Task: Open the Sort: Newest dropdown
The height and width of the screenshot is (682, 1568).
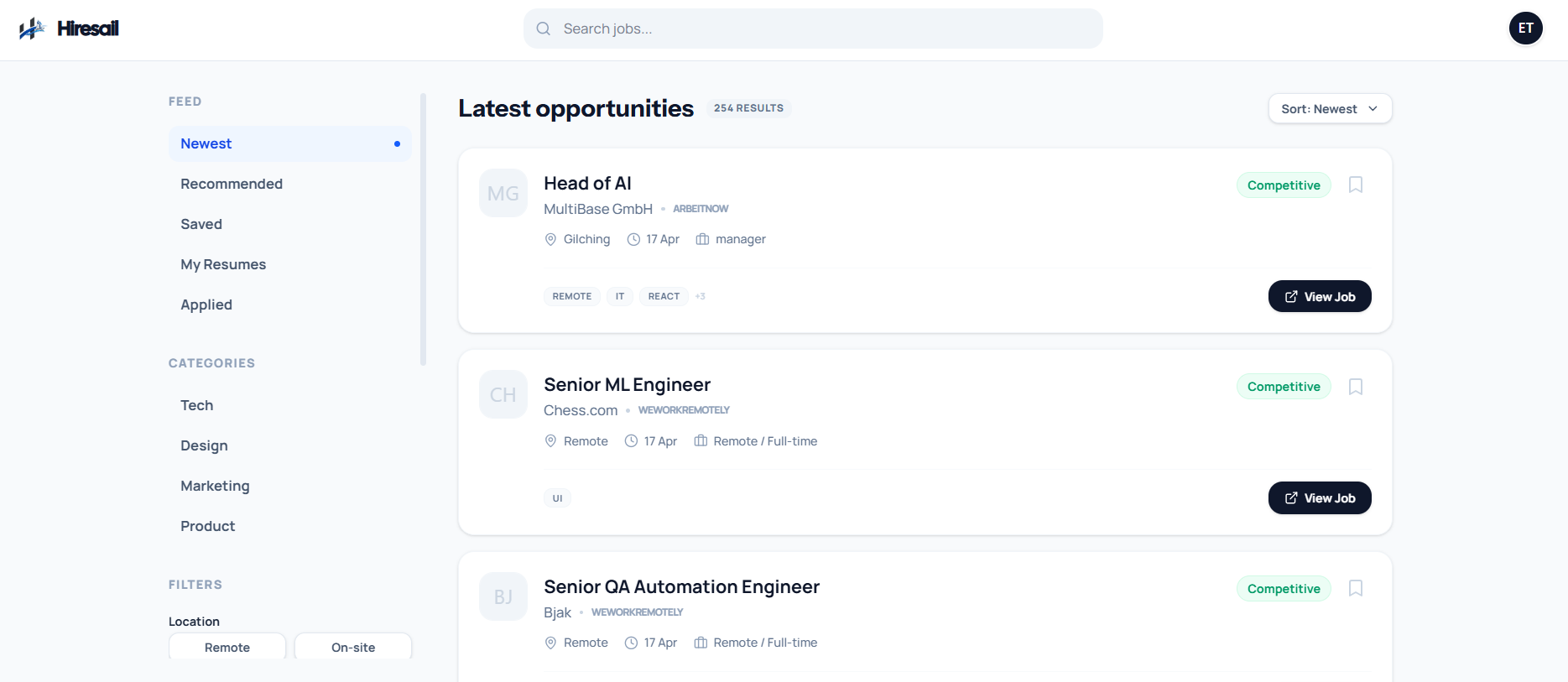Action: click(1330, 108)
